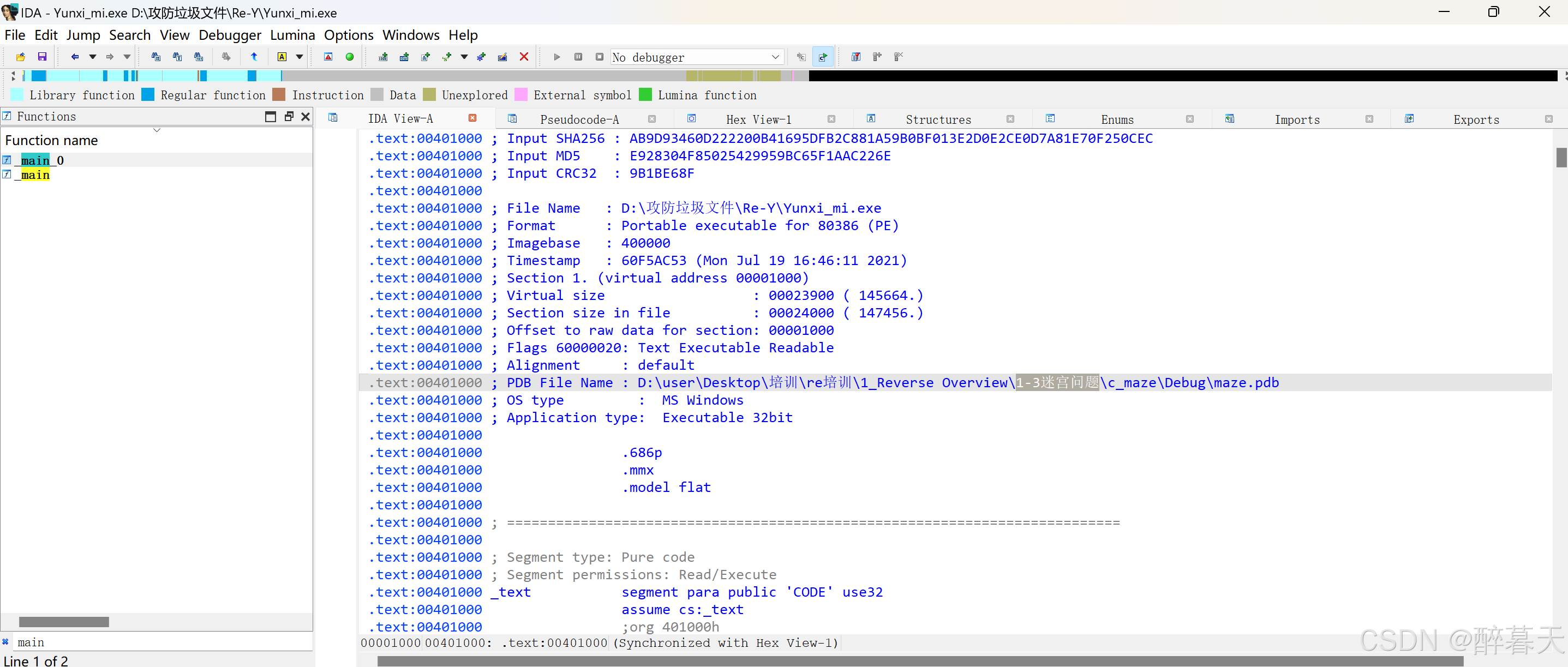Screen dimensions: 1568x667
Task: Float the Functions panel window
Action: pyautogui.click(x=289, y=116)
